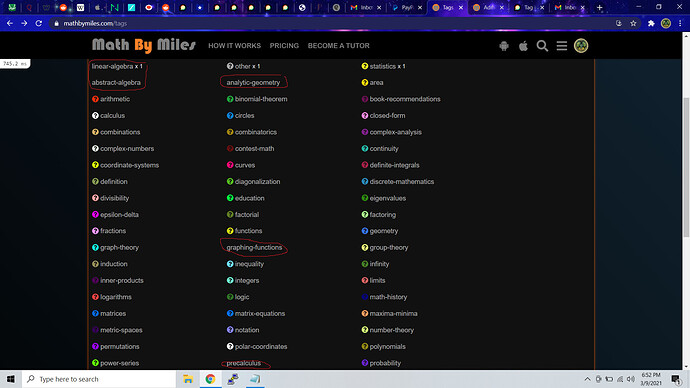Open the user avatar in site header

[581, 46]
